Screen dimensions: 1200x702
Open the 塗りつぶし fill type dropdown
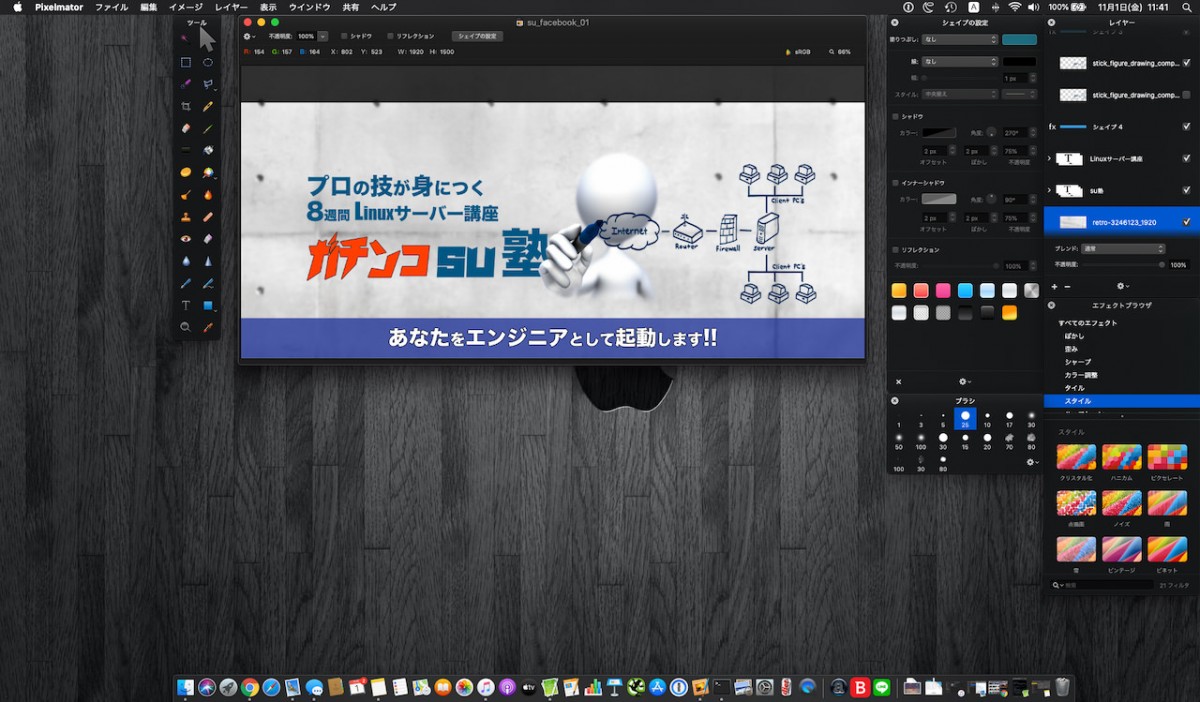tap(959, 39)
